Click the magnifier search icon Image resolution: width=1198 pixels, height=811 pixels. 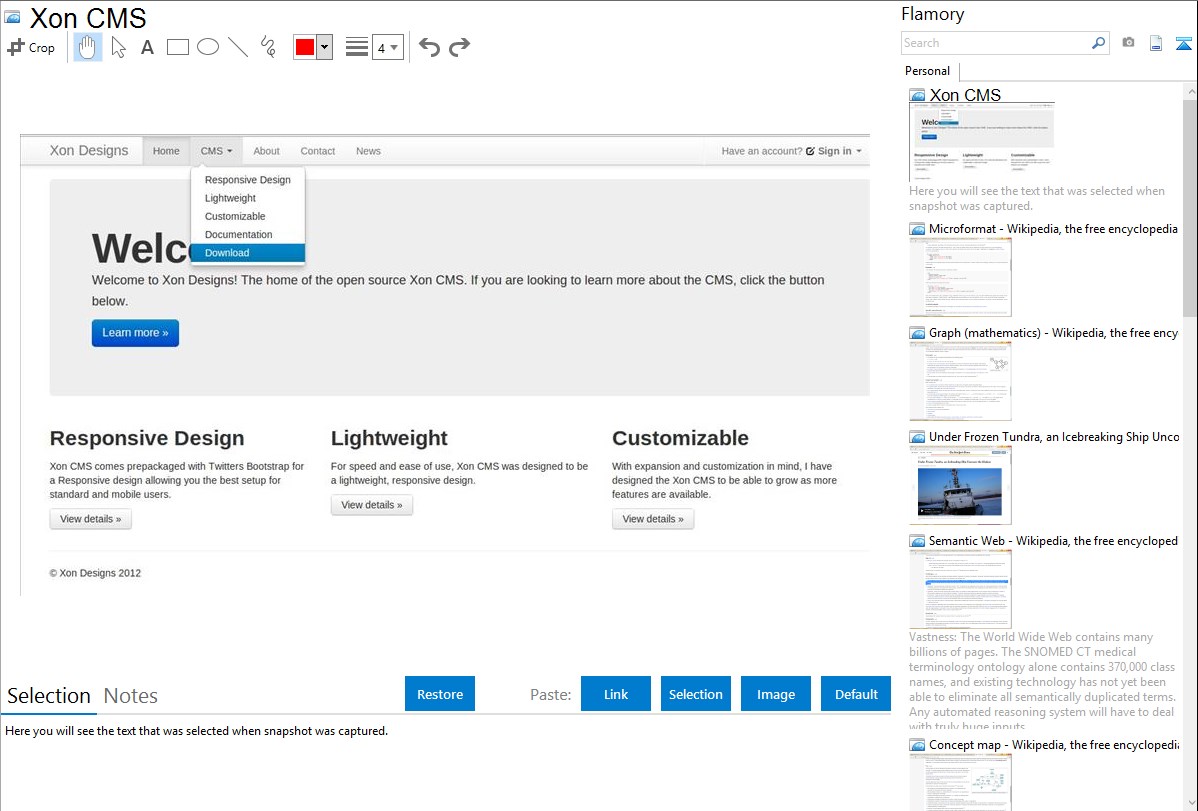[x=1098, y=43]
